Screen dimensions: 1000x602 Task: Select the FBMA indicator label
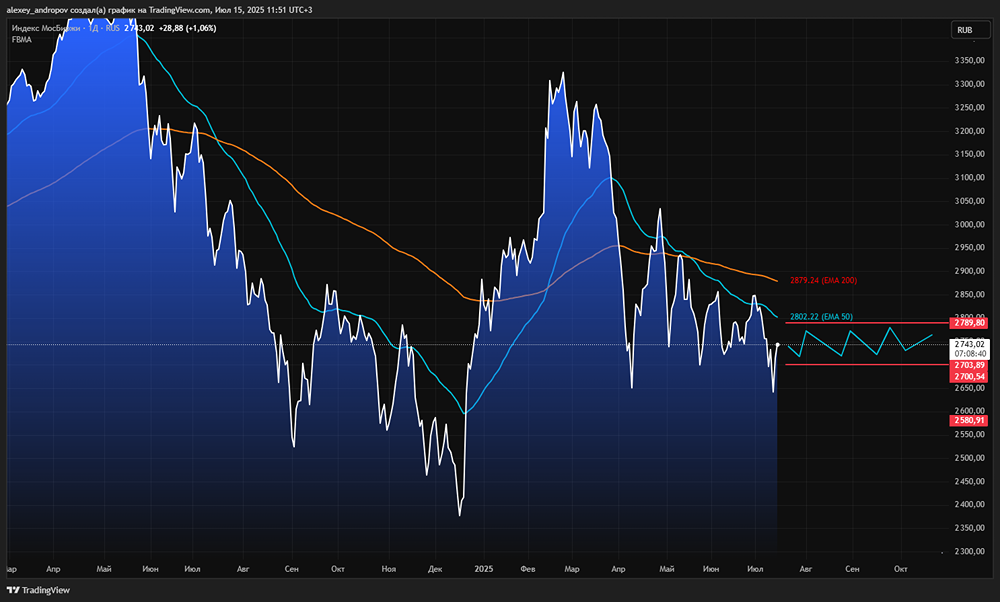click(21, 40)
